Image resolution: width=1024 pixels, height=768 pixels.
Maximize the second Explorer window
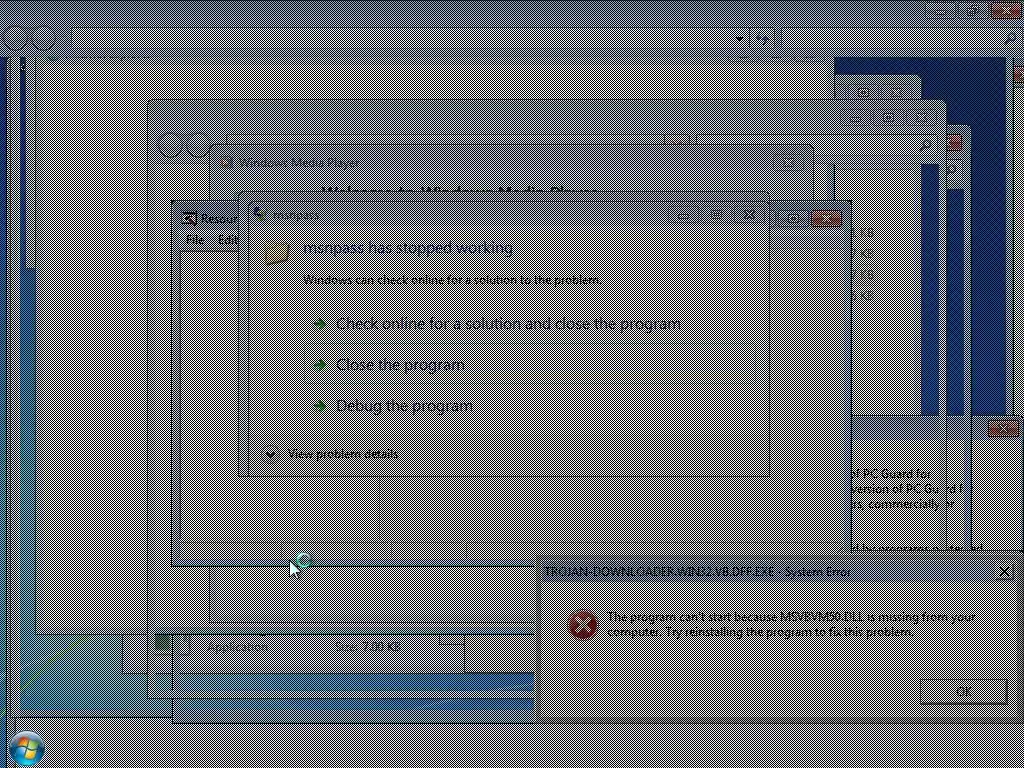pos(888,118)
